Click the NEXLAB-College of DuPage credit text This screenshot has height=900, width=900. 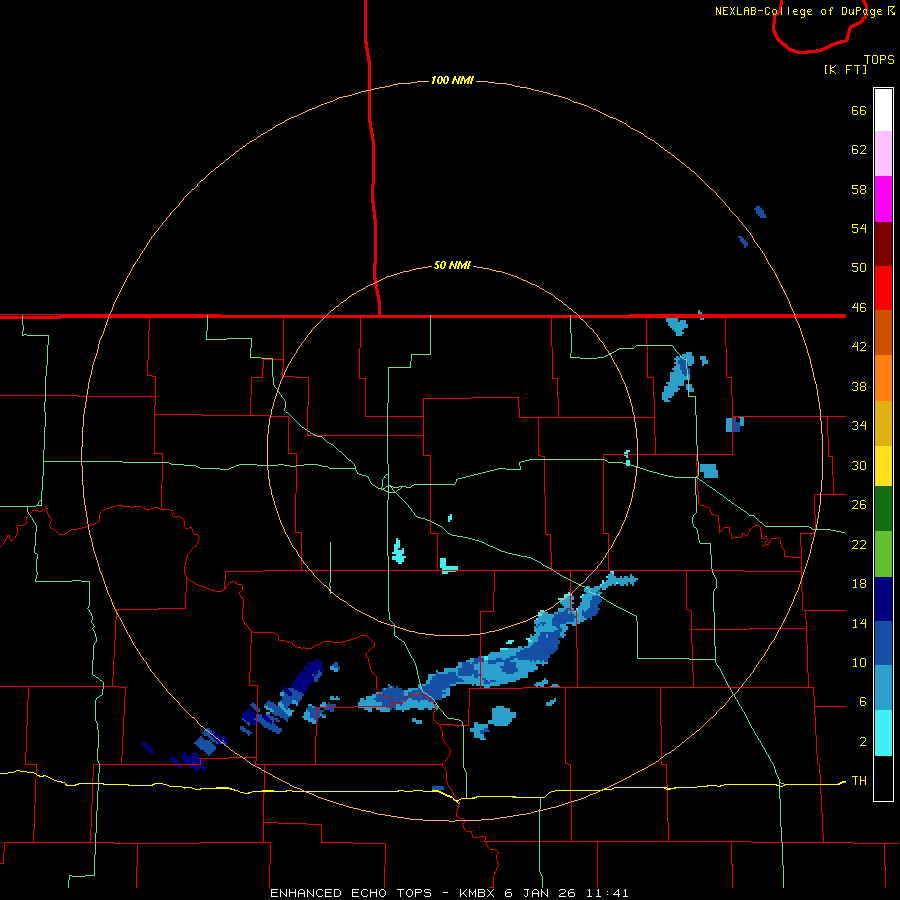(x=798, y=11)
